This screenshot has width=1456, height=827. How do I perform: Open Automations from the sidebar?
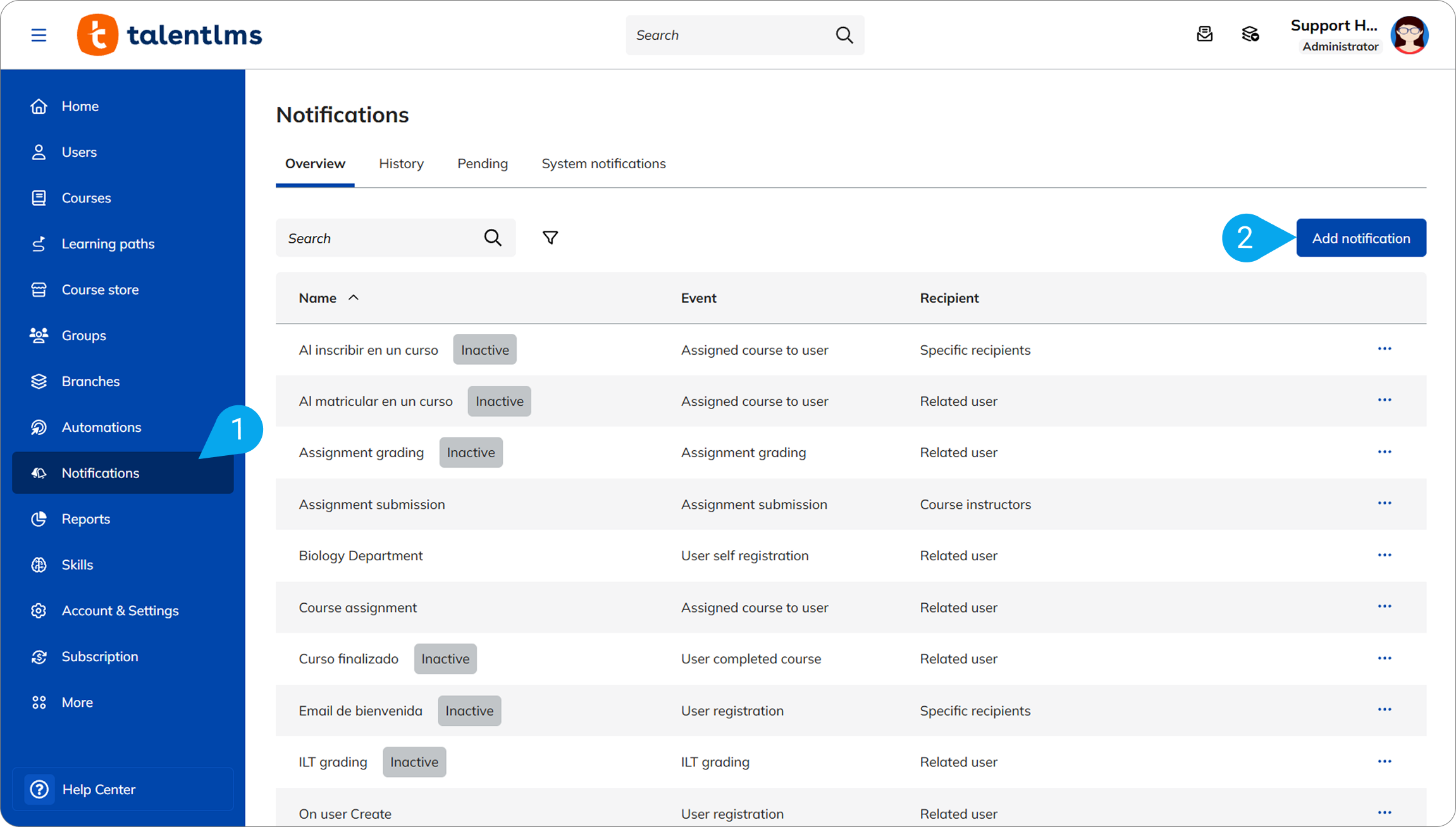(x=101, y=427)
